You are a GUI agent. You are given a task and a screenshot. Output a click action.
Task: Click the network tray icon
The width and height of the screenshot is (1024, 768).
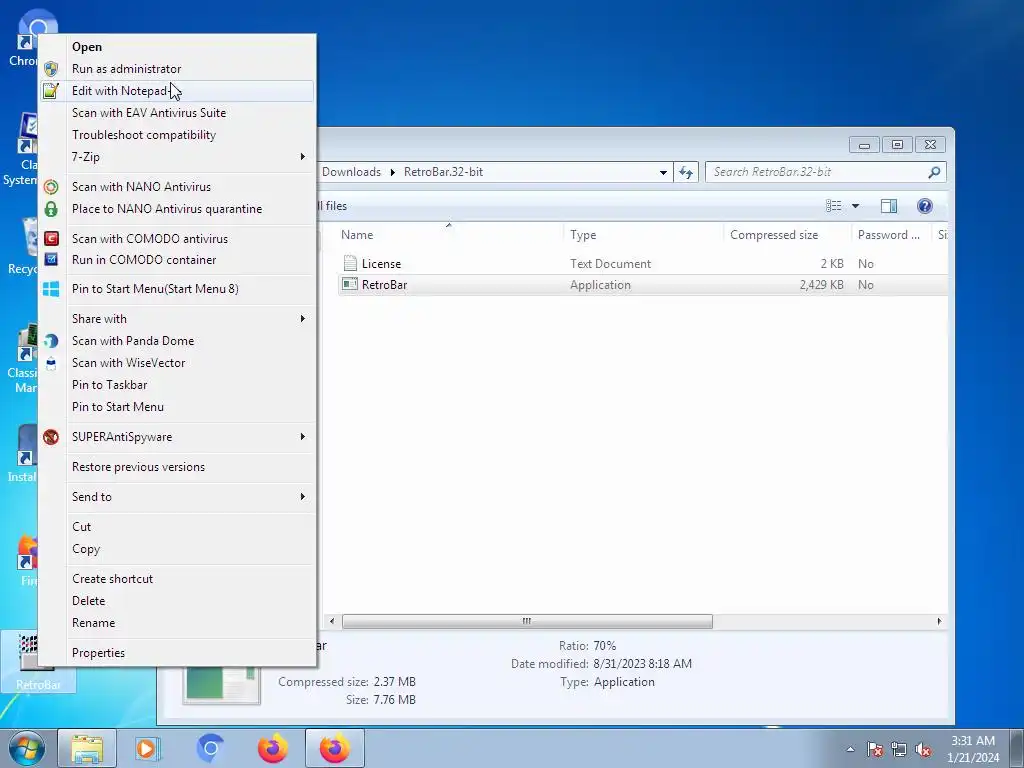[x=899, y=750]
